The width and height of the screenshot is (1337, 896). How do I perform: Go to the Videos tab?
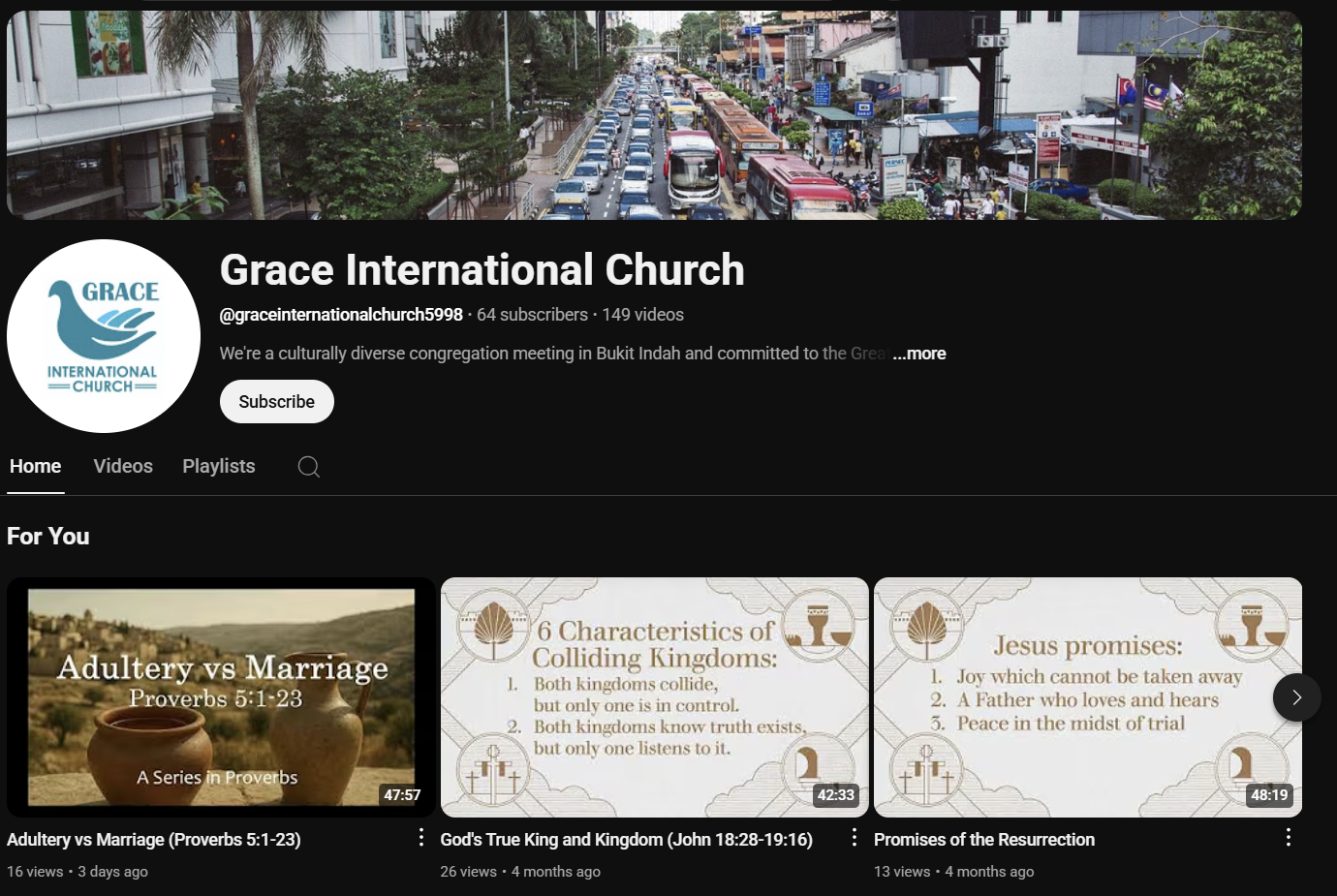click(x=123, y=467)
